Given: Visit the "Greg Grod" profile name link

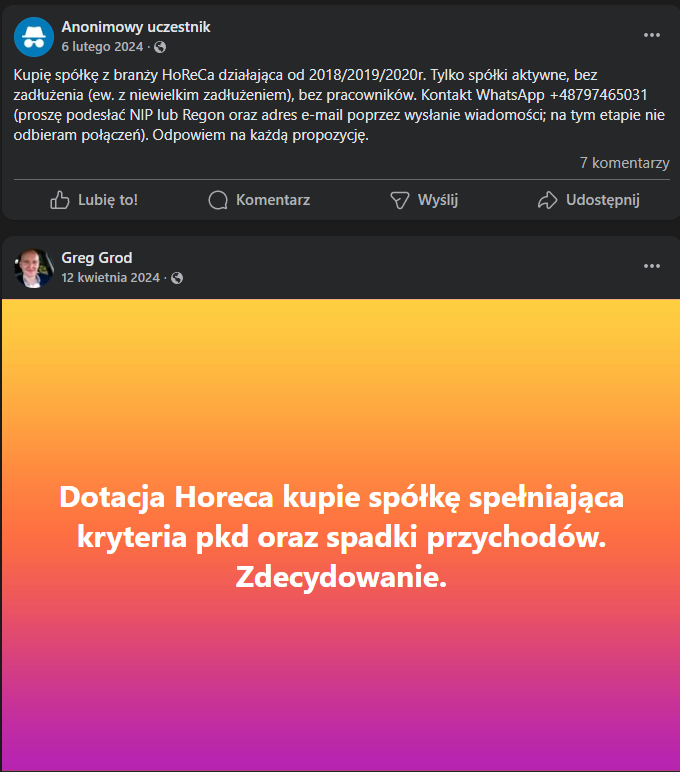Looking at the screenshot, I should [96, 258].
